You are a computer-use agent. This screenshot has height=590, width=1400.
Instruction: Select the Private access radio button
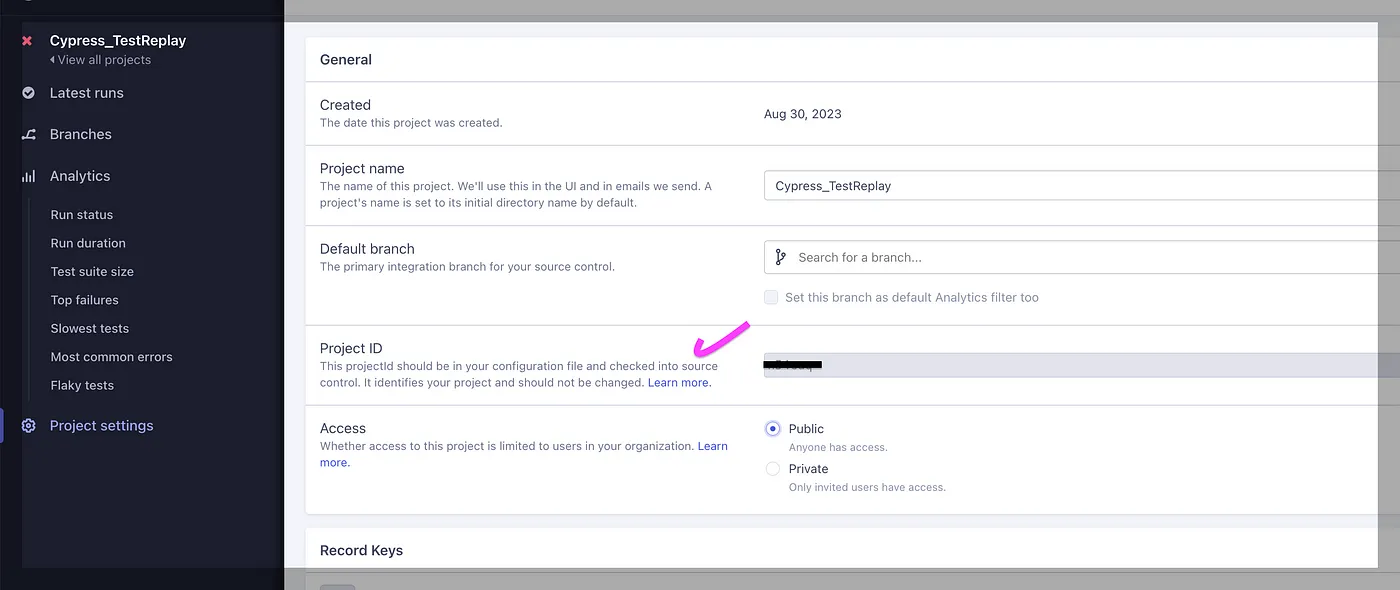(x=772, y=469)
